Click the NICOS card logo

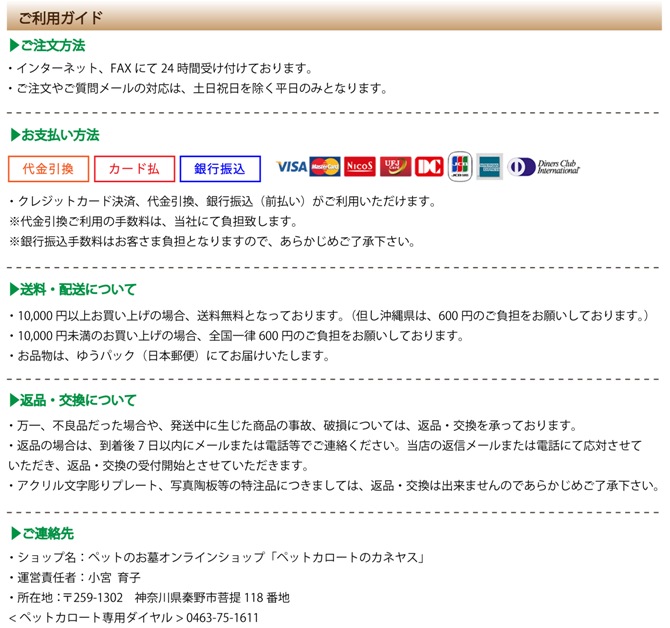[x=360, y=167]
